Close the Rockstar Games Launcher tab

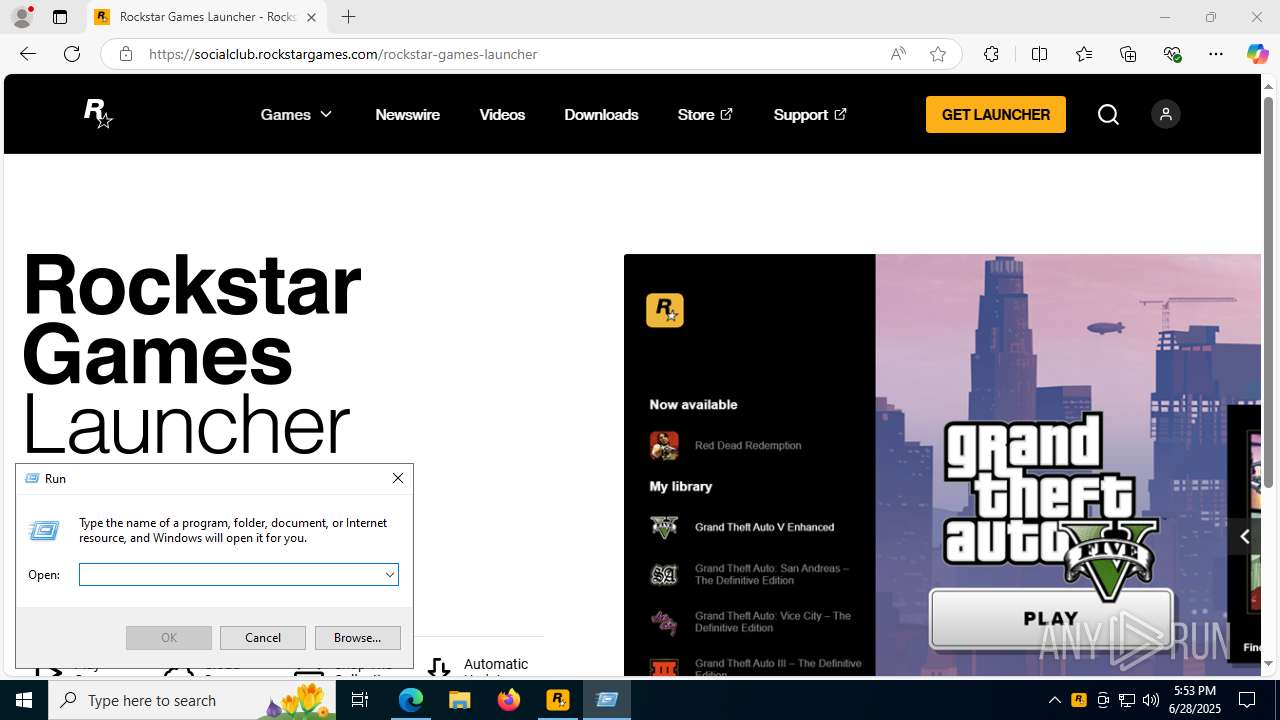click(x=311, y=17)
